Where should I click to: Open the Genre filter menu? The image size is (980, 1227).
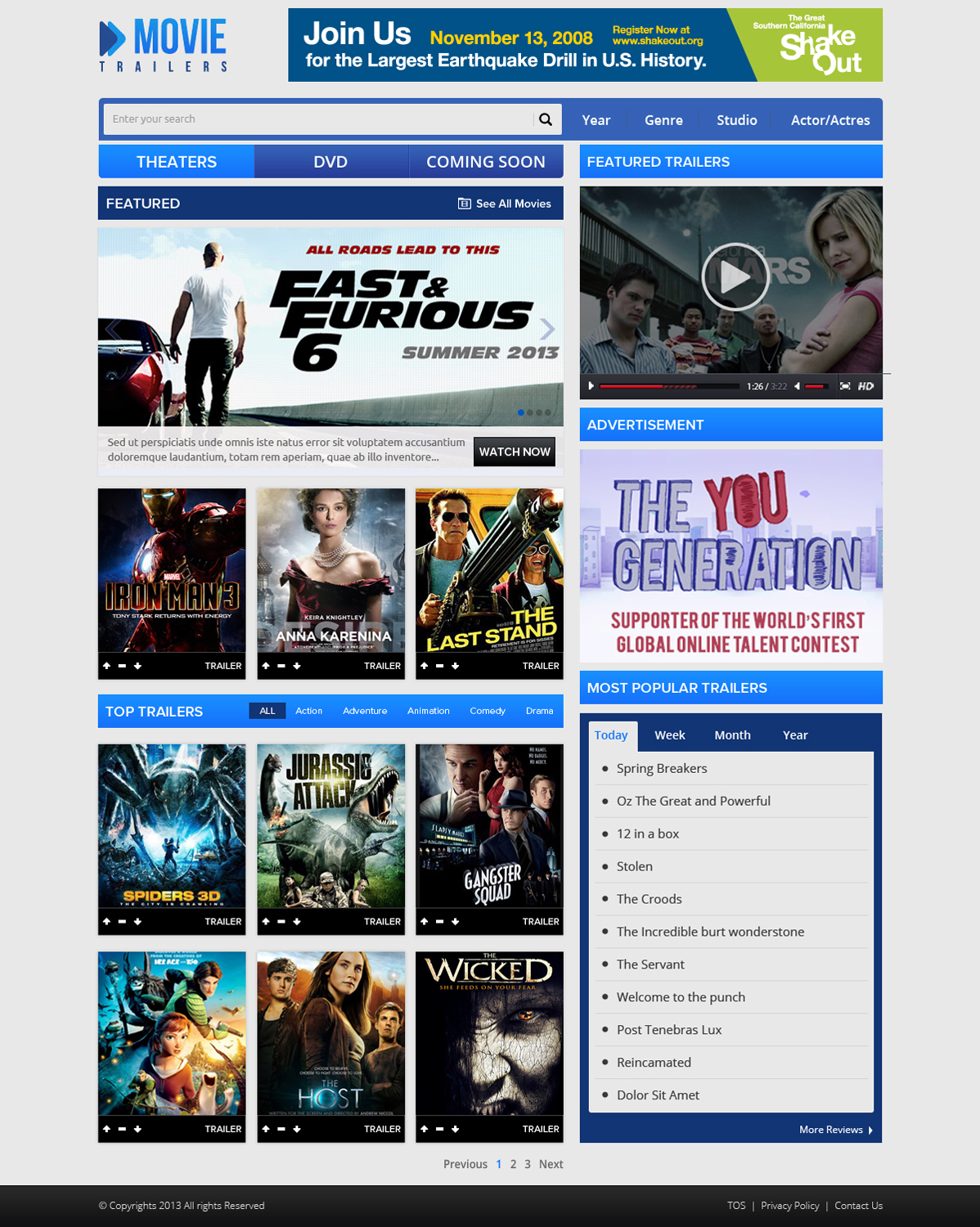click(663, 120)
